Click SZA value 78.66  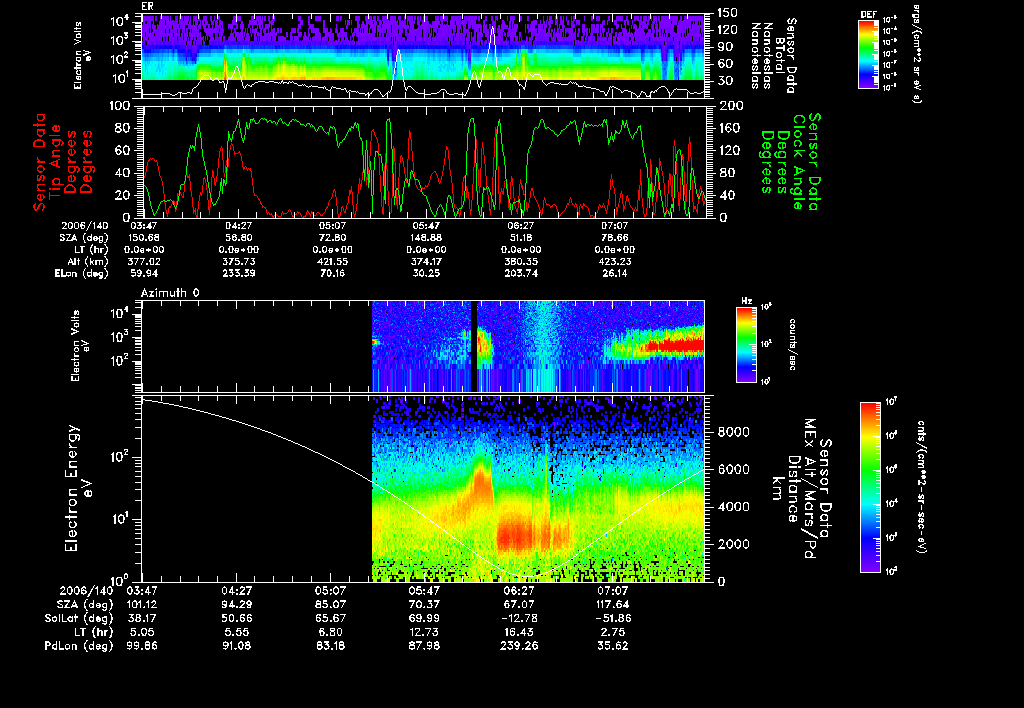pyautogui.click(x=615, y=238)
